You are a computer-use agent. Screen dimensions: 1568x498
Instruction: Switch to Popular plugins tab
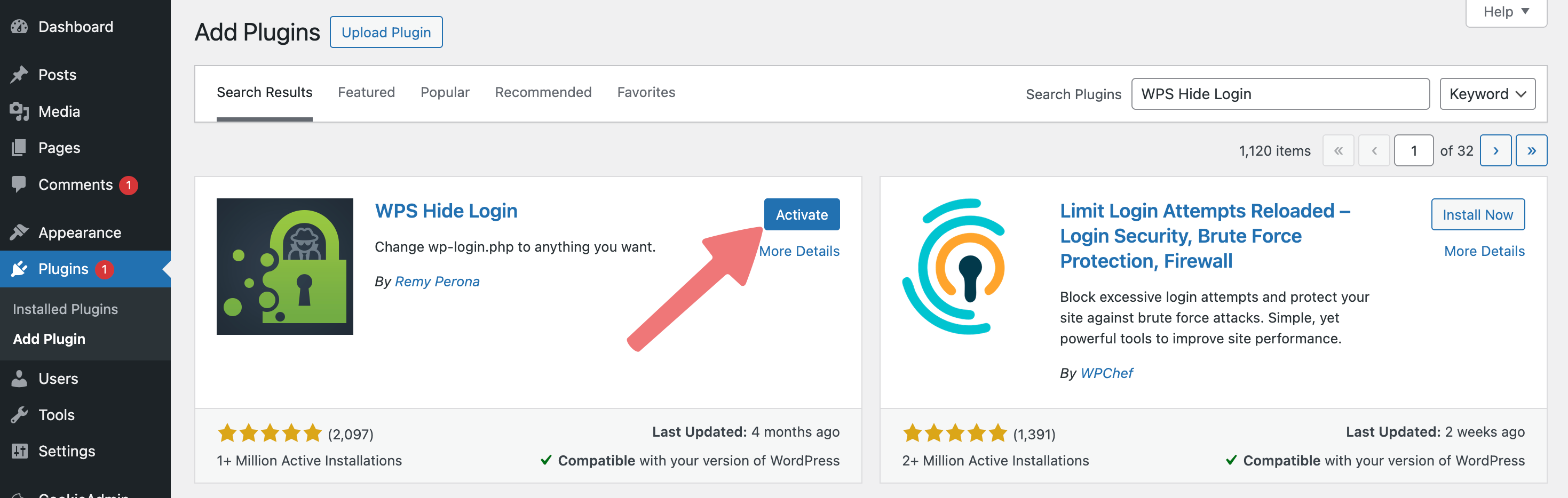(445, 92)
